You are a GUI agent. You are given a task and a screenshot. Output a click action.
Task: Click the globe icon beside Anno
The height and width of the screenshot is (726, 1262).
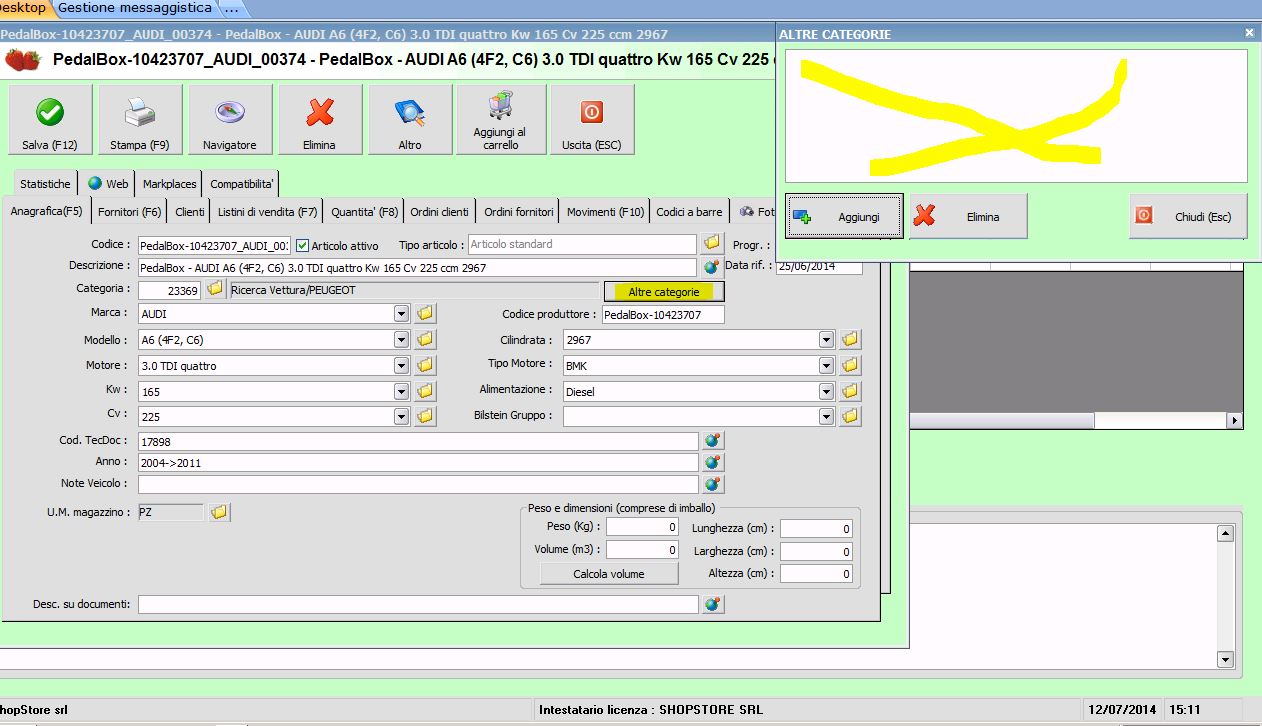coord(712,462)
